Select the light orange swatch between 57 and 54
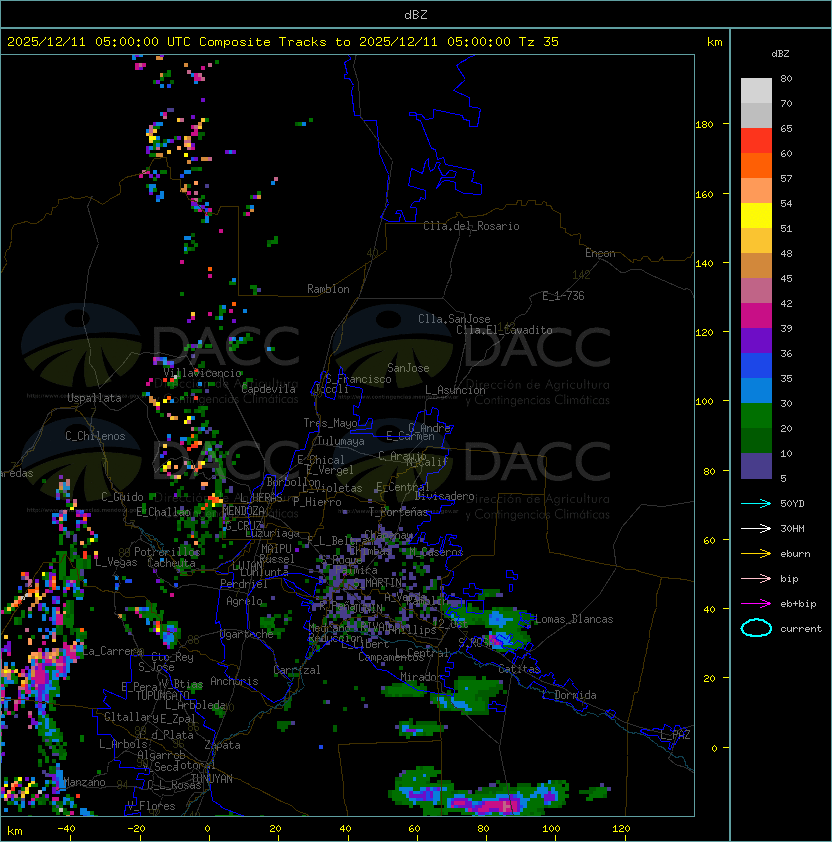 pos(756,191)
